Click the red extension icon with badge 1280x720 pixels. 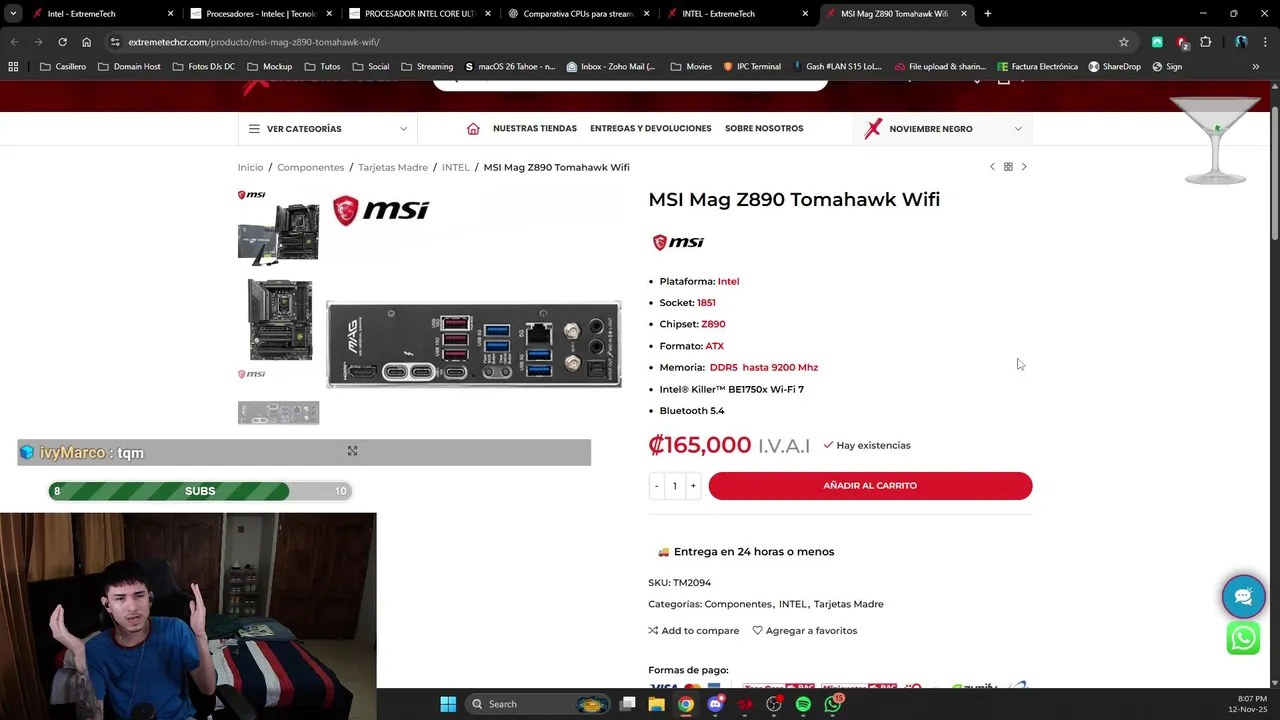point(1182,42)
